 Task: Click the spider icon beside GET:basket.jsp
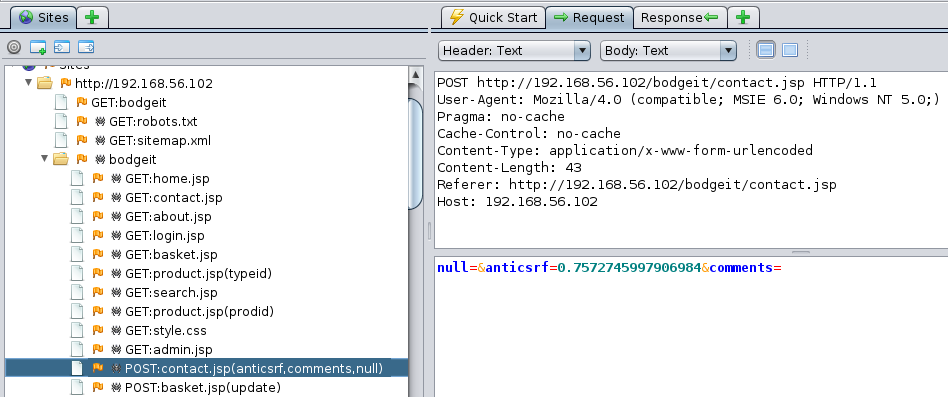pyautogui.click(x=116, y=254)
